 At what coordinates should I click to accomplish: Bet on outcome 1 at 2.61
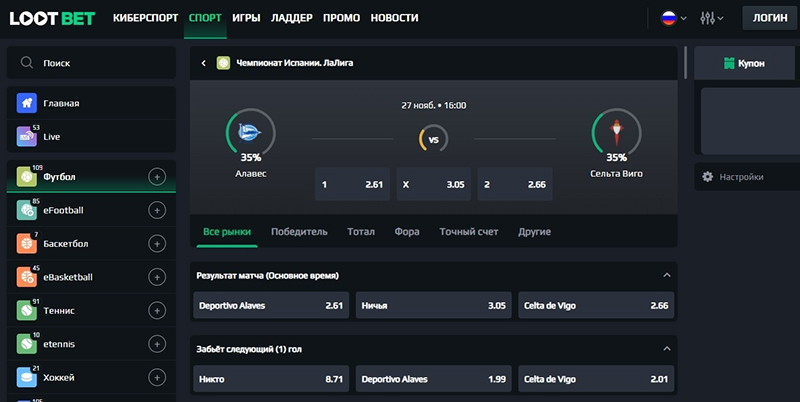[x=352, y=184]
